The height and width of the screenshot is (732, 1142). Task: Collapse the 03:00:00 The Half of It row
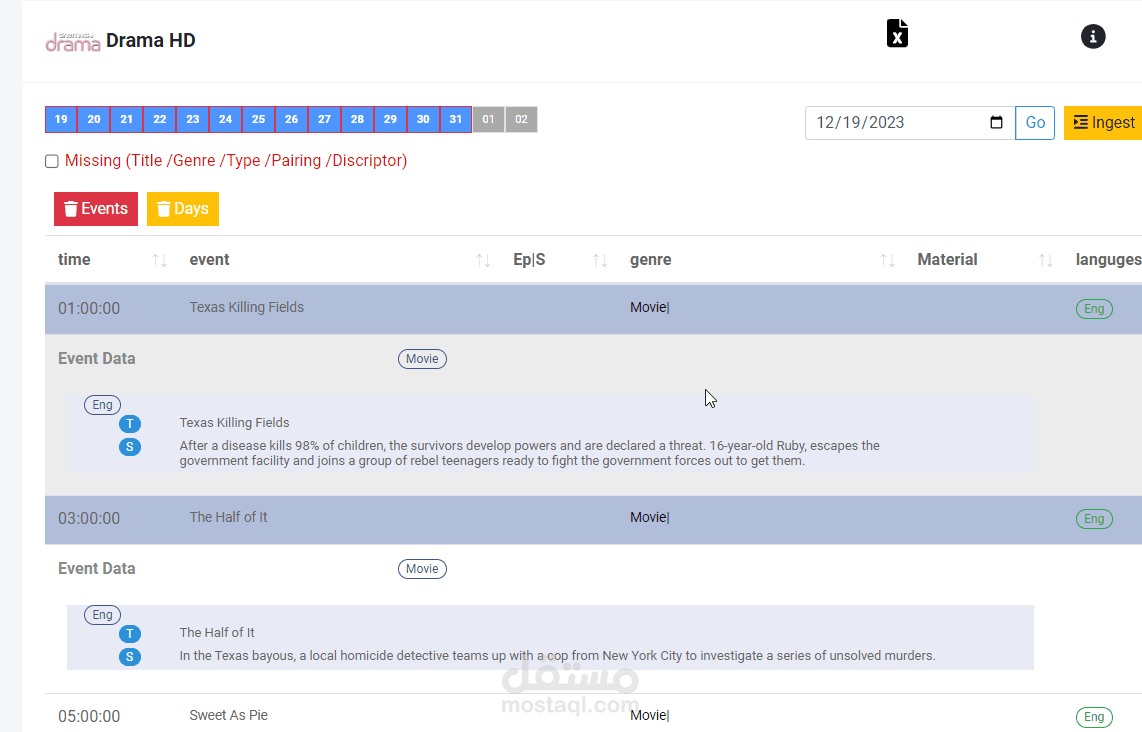click(593, 519)
